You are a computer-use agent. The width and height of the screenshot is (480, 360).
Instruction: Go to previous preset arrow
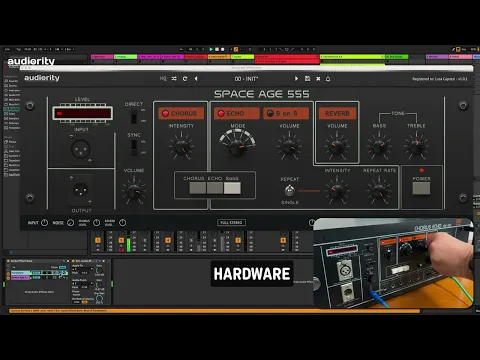click(196, 79)
